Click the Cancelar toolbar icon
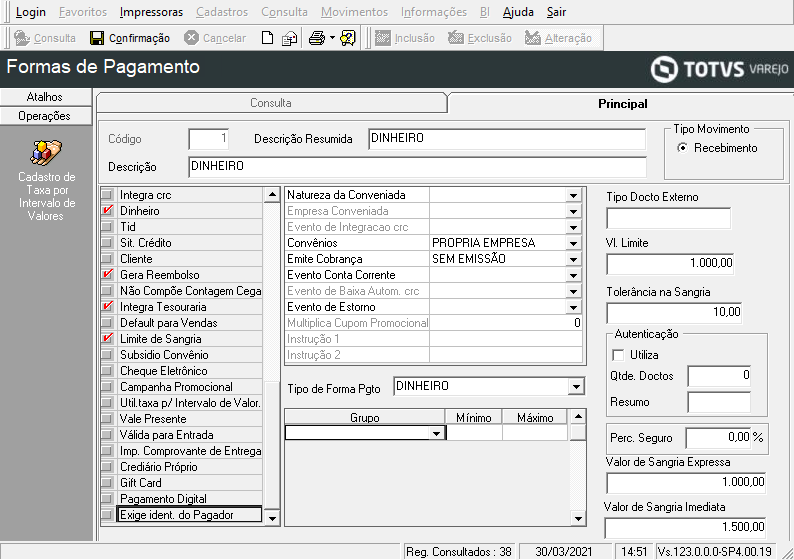Screen dimensions: 794x560 (x=191, y=38)
